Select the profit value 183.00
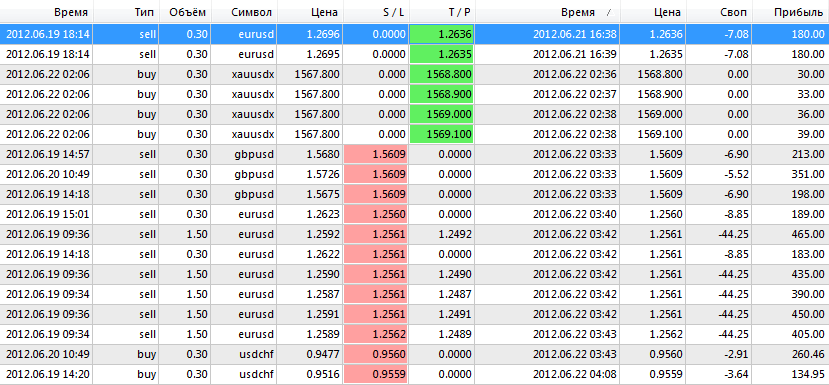 tap(808, 254)
